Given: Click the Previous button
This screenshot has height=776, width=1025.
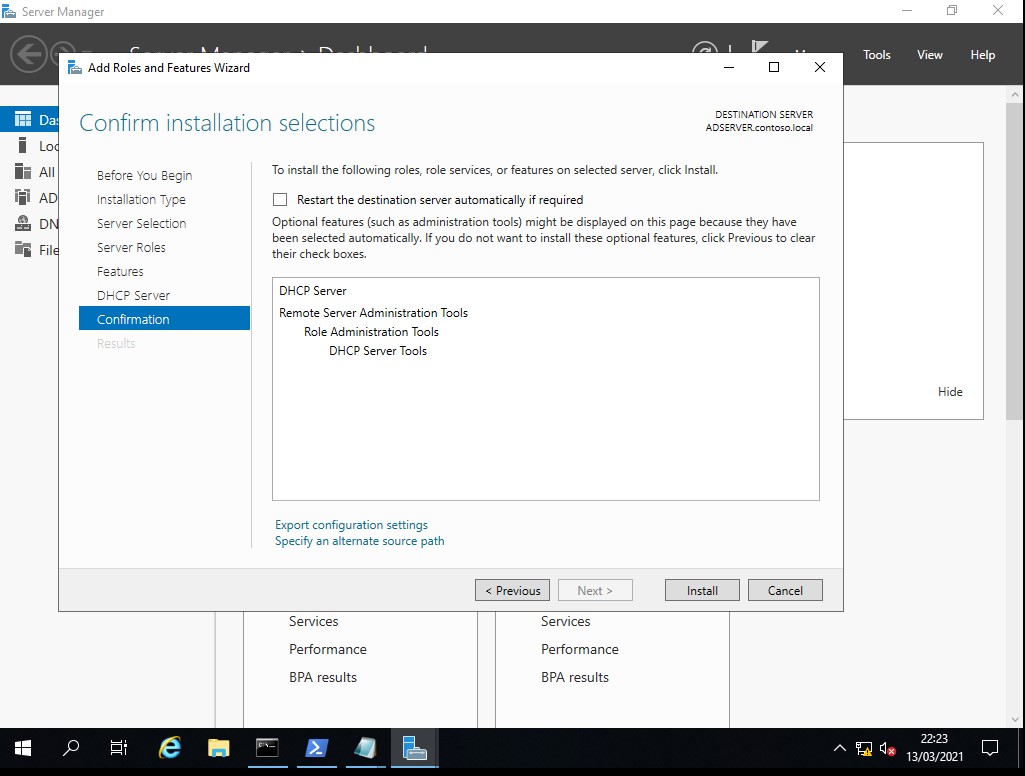Looking at the screenshot, I should click(512, 590).
